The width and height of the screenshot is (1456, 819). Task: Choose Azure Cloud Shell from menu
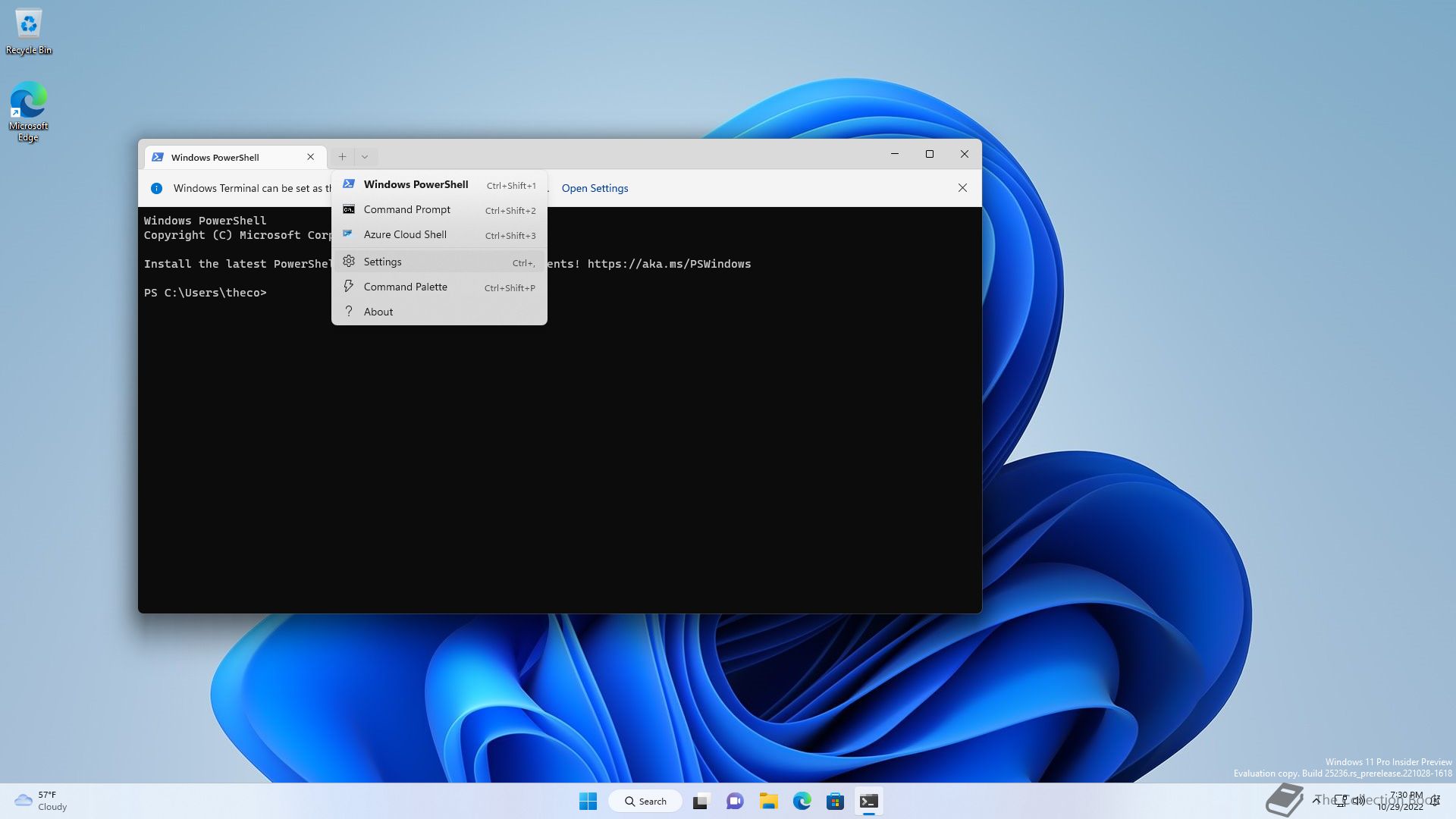[x=439, y=234]
